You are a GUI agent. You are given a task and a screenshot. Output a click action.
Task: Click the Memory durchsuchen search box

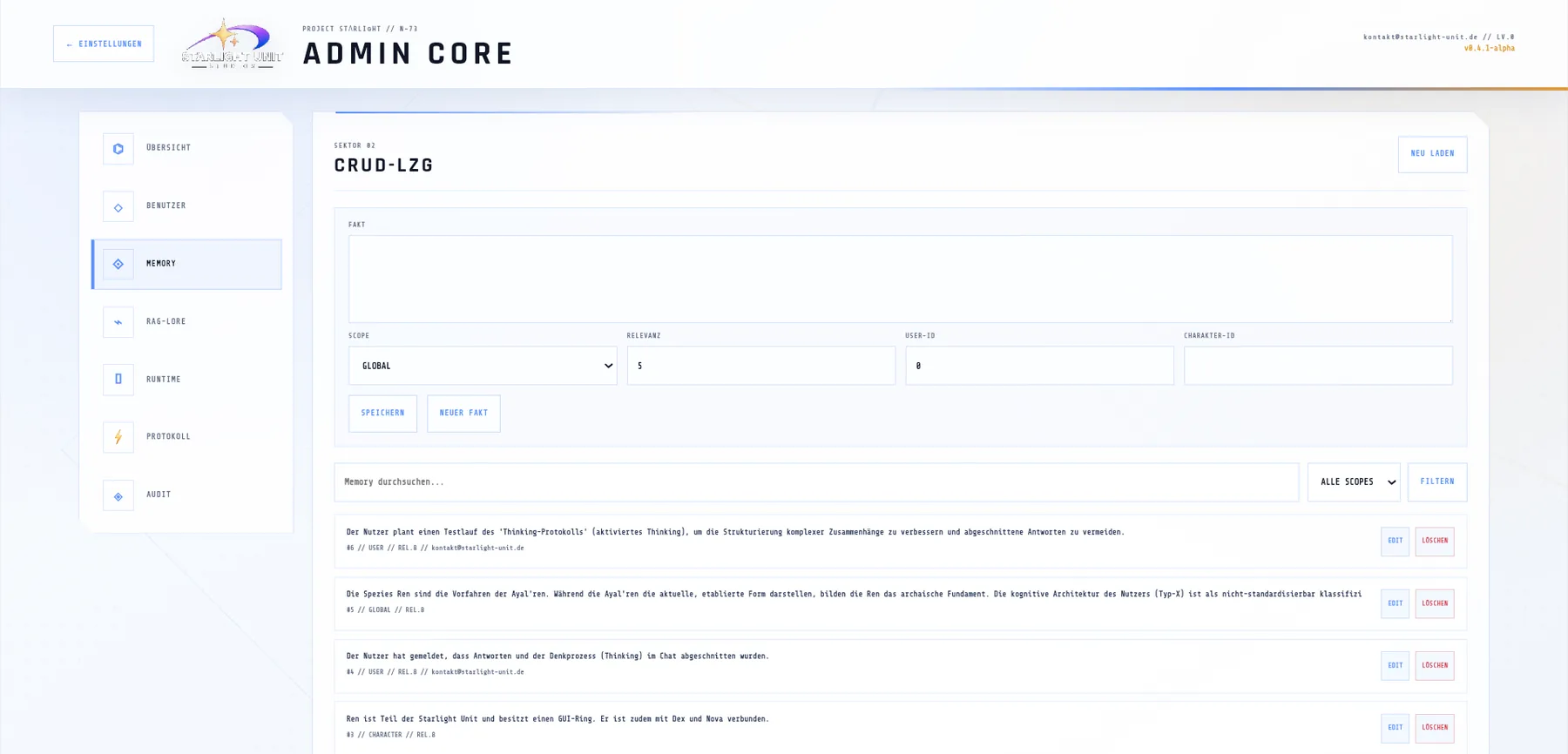tap(816, 482)
